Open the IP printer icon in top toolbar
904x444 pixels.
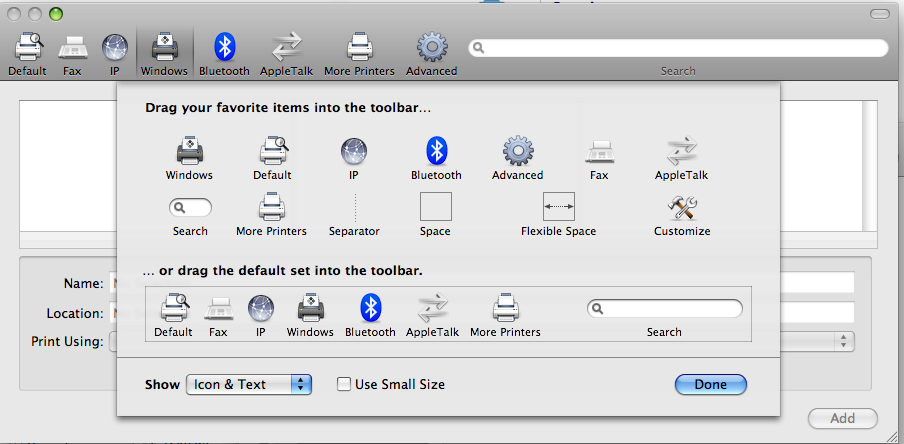[x=115, y=47]
